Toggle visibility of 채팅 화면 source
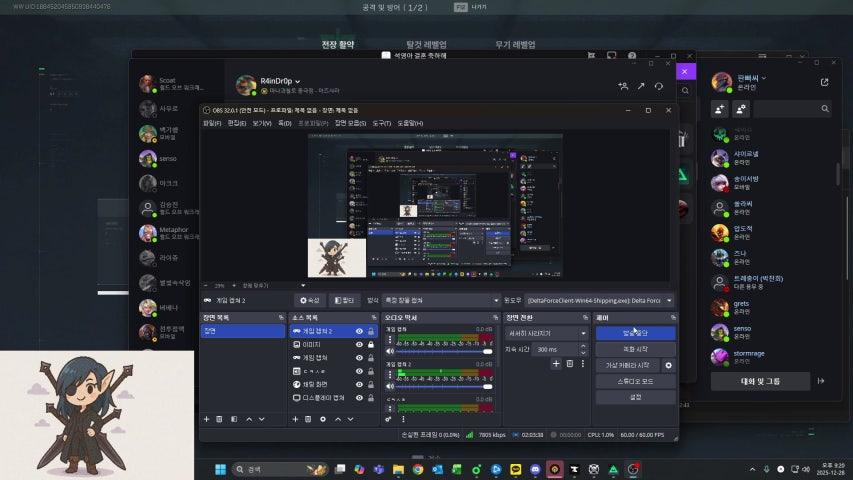 [359, 384]
